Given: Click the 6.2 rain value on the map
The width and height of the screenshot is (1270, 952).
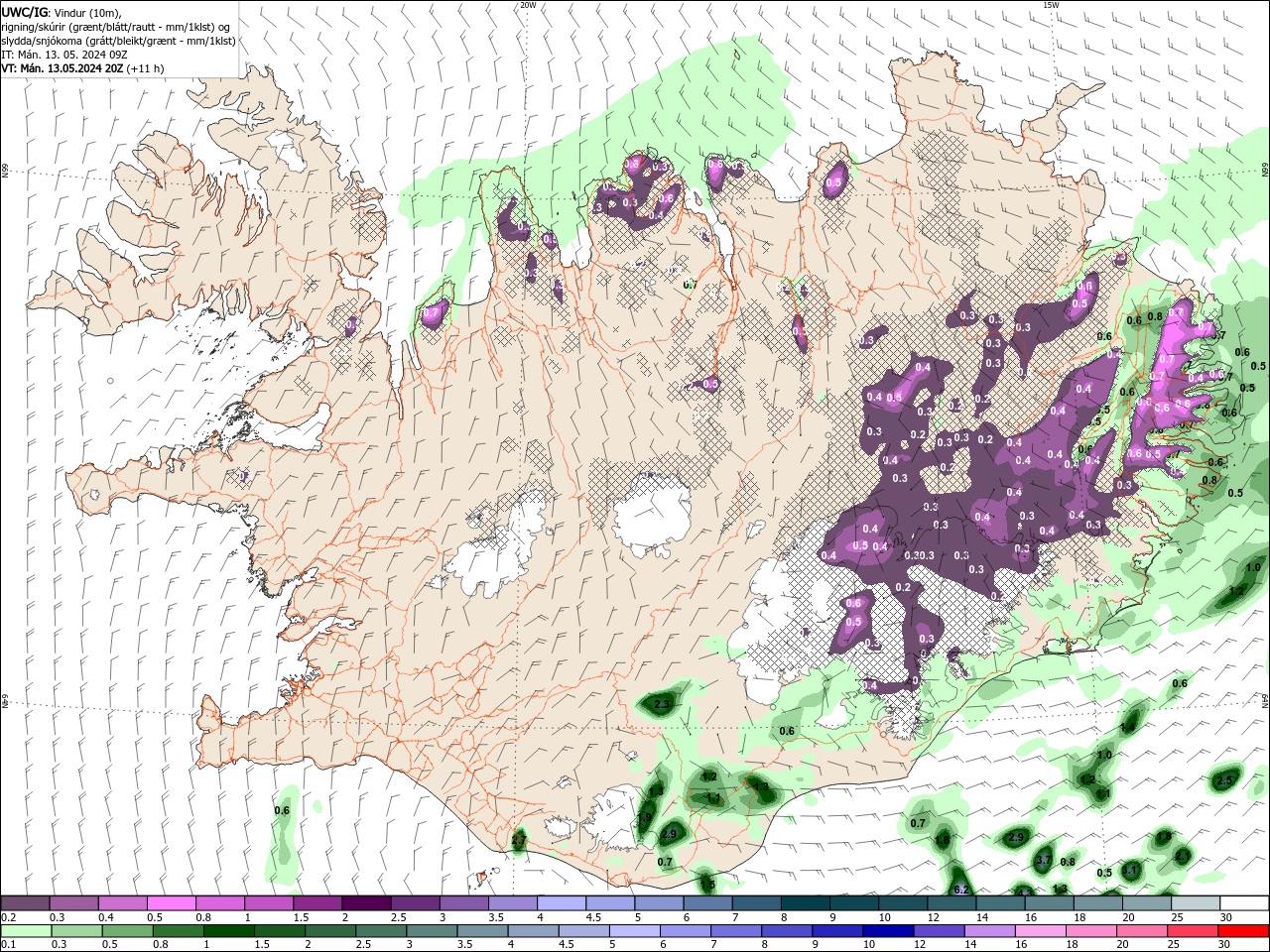Looking at the screenshot, I should point(960,890).
